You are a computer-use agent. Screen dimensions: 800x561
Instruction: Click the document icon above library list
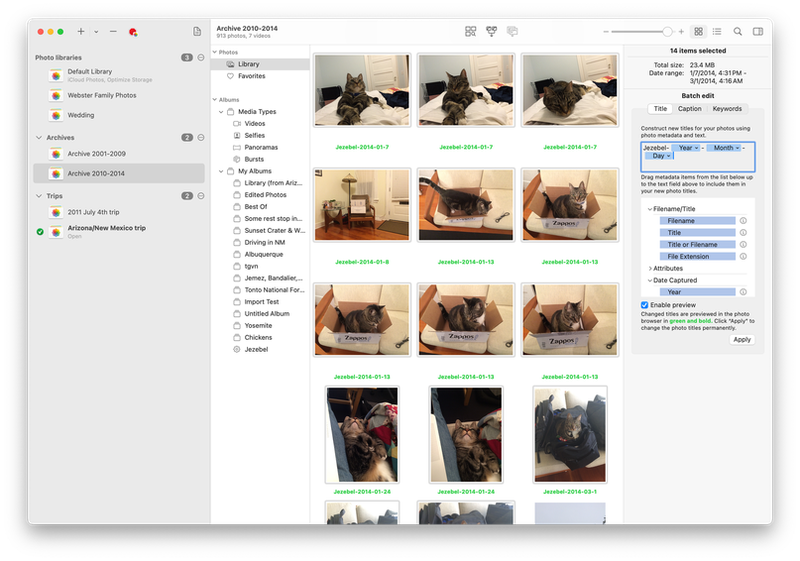point(197,32)
